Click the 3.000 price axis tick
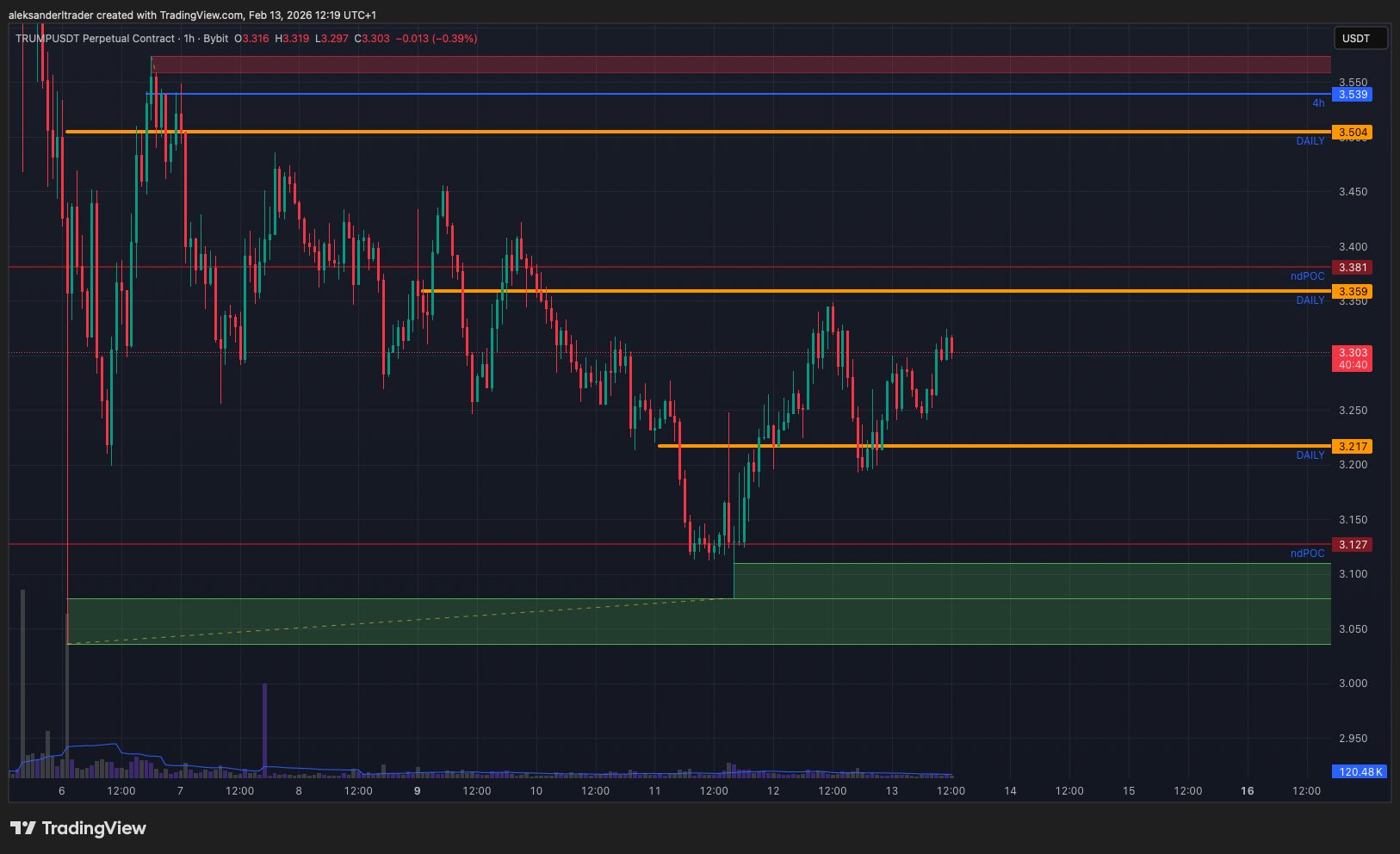The height and width of the screenshot is (854, 1400). [x=1353, y=684]
